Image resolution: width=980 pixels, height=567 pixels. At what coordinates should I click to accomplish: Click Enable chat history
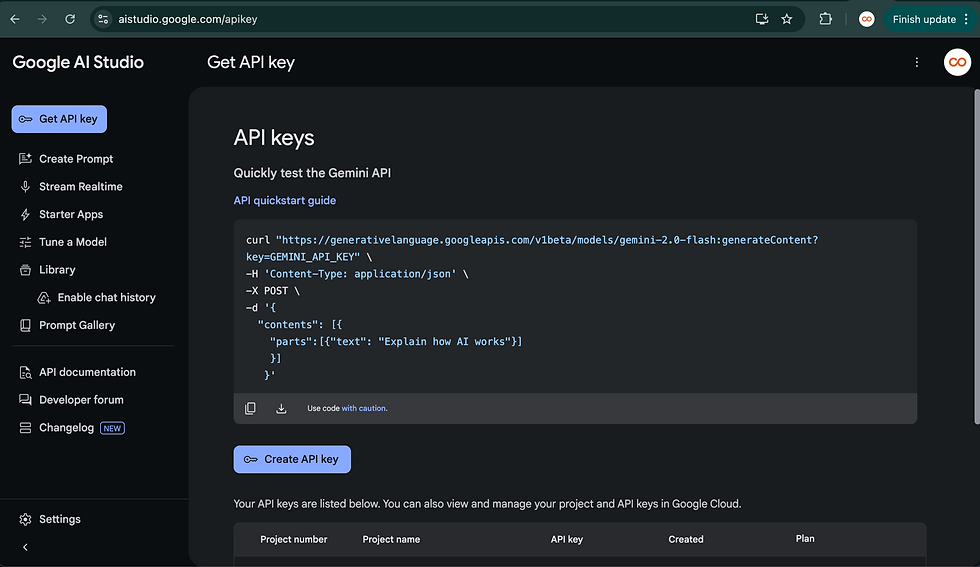tap(106, 298)
